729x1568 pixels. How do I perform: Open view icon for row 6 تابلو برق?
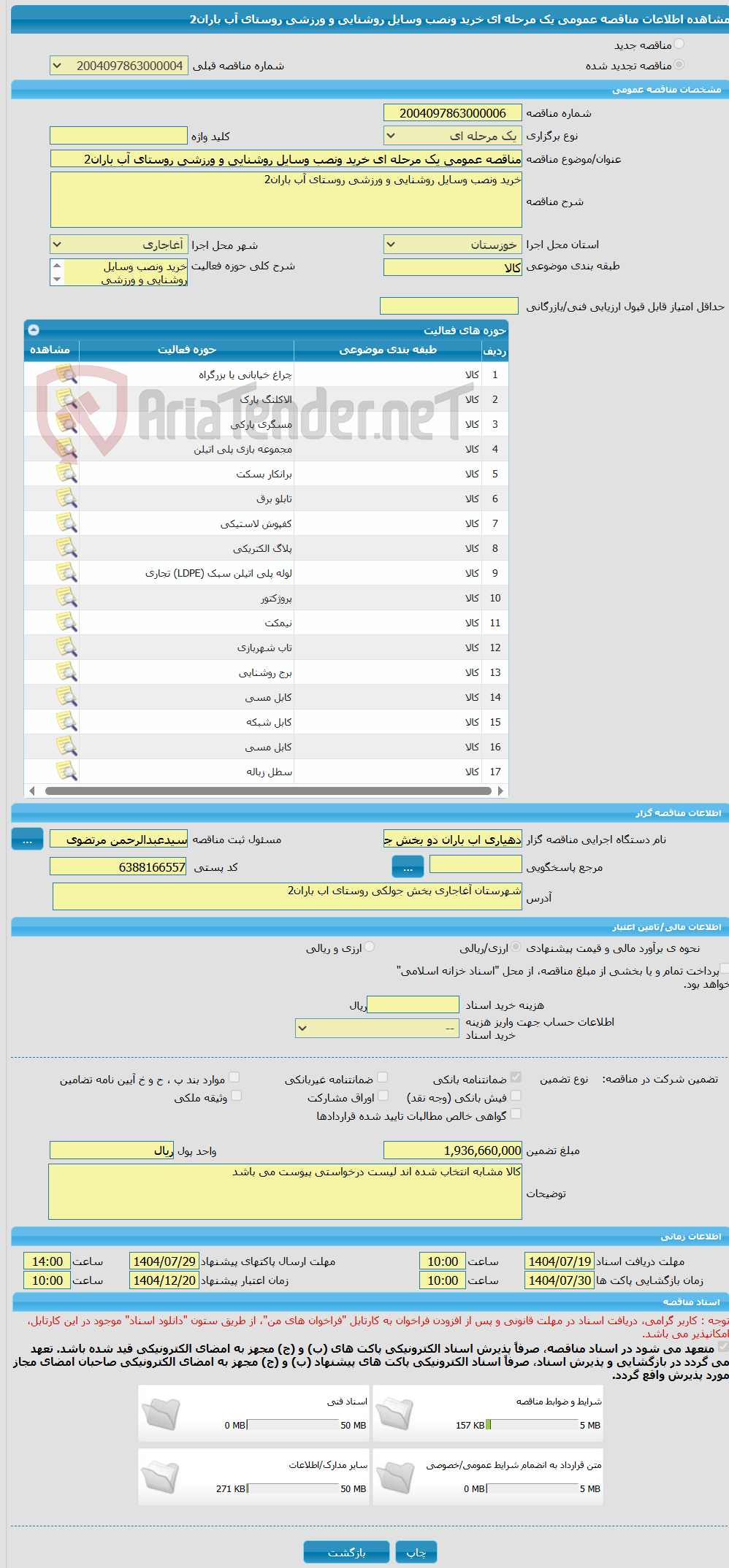click(x=66, y=499)
